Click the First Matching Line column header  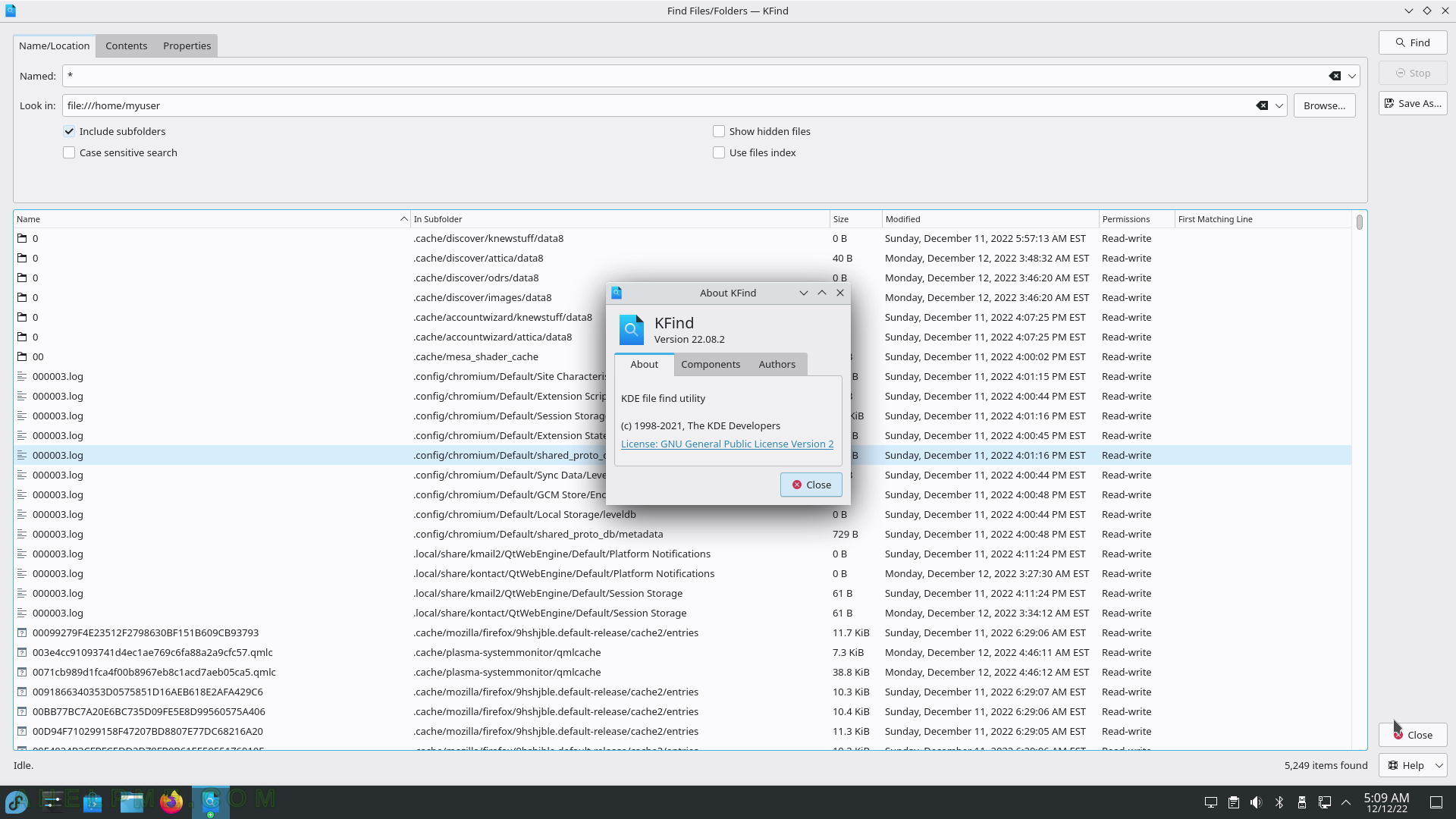click(x=1263, y=219)
